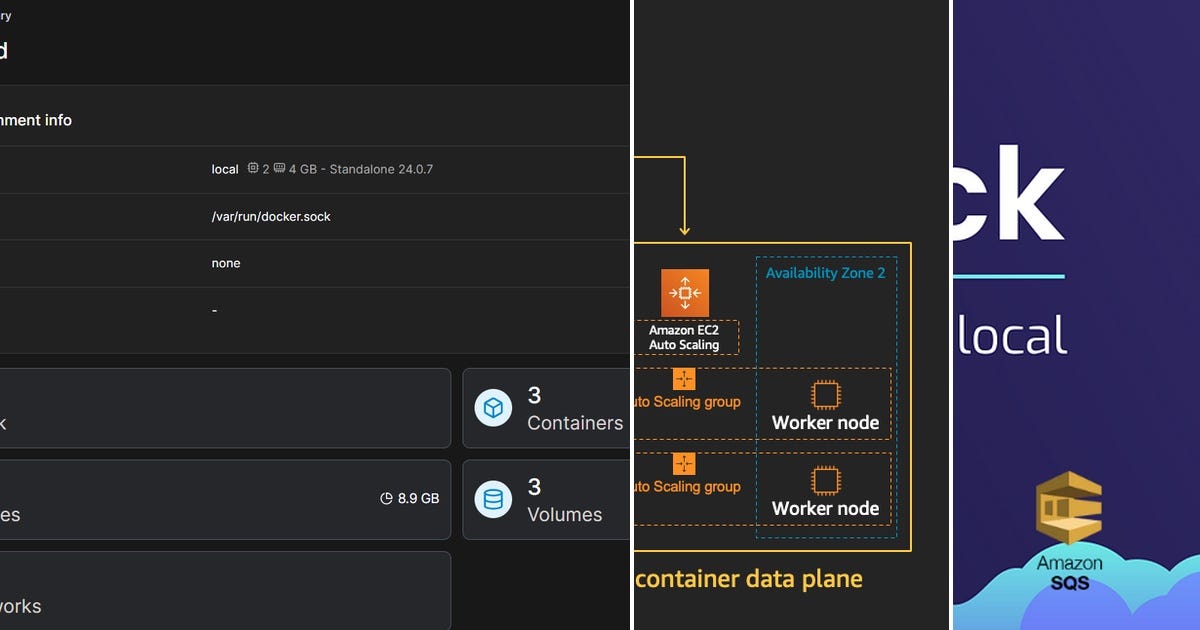1200x630 pixels.
Task: Click the Amazon EC2 Auto Scaling icon
Action: (685, 293)
